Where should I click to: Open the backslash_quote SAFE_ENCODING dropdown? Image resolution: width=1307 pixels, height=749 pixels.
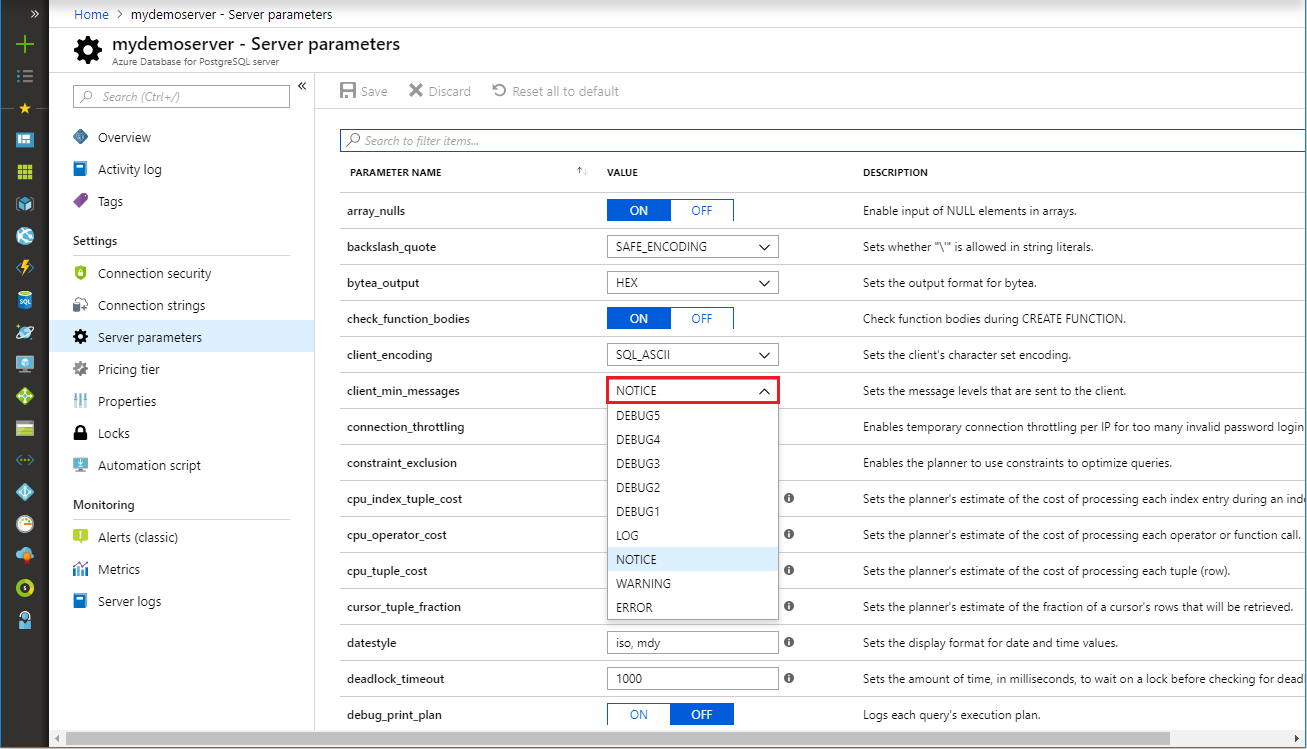click(x=693, y=246)
